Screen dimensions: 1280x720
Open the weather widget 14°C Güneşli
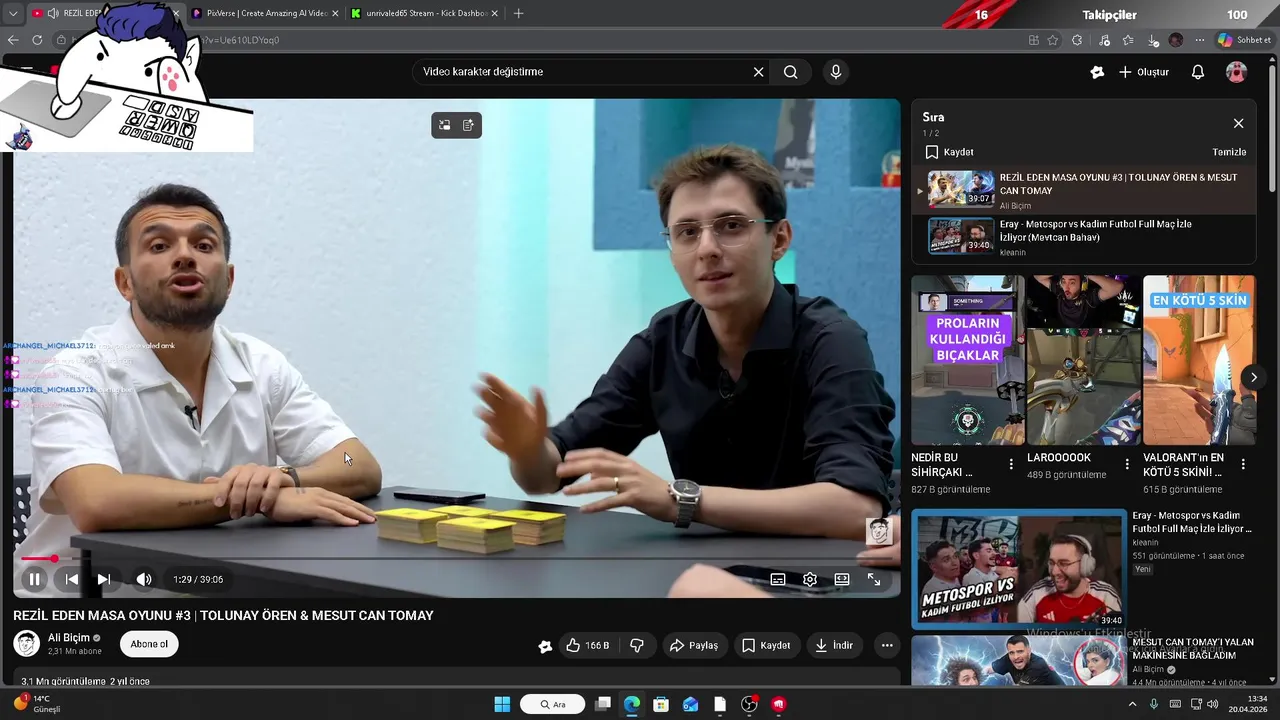point(38,704)
